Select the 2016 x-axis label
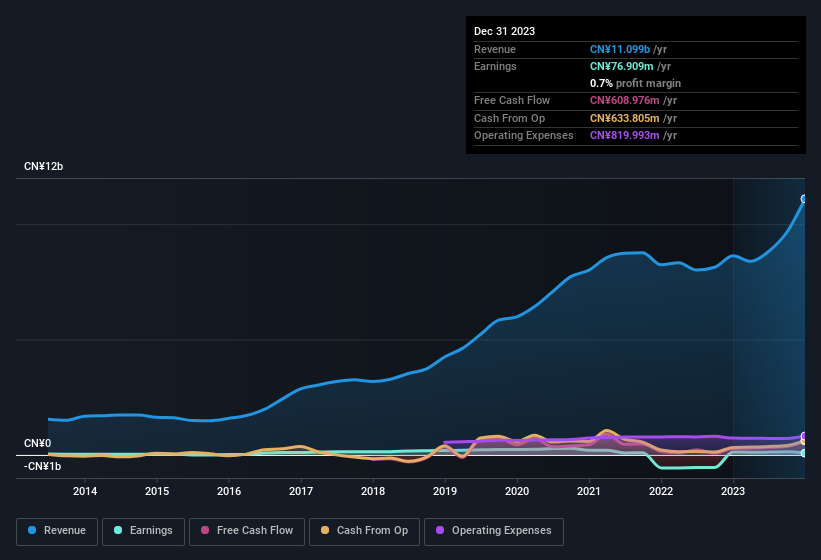This screenshot has width=821, height=560. point(229,491)
